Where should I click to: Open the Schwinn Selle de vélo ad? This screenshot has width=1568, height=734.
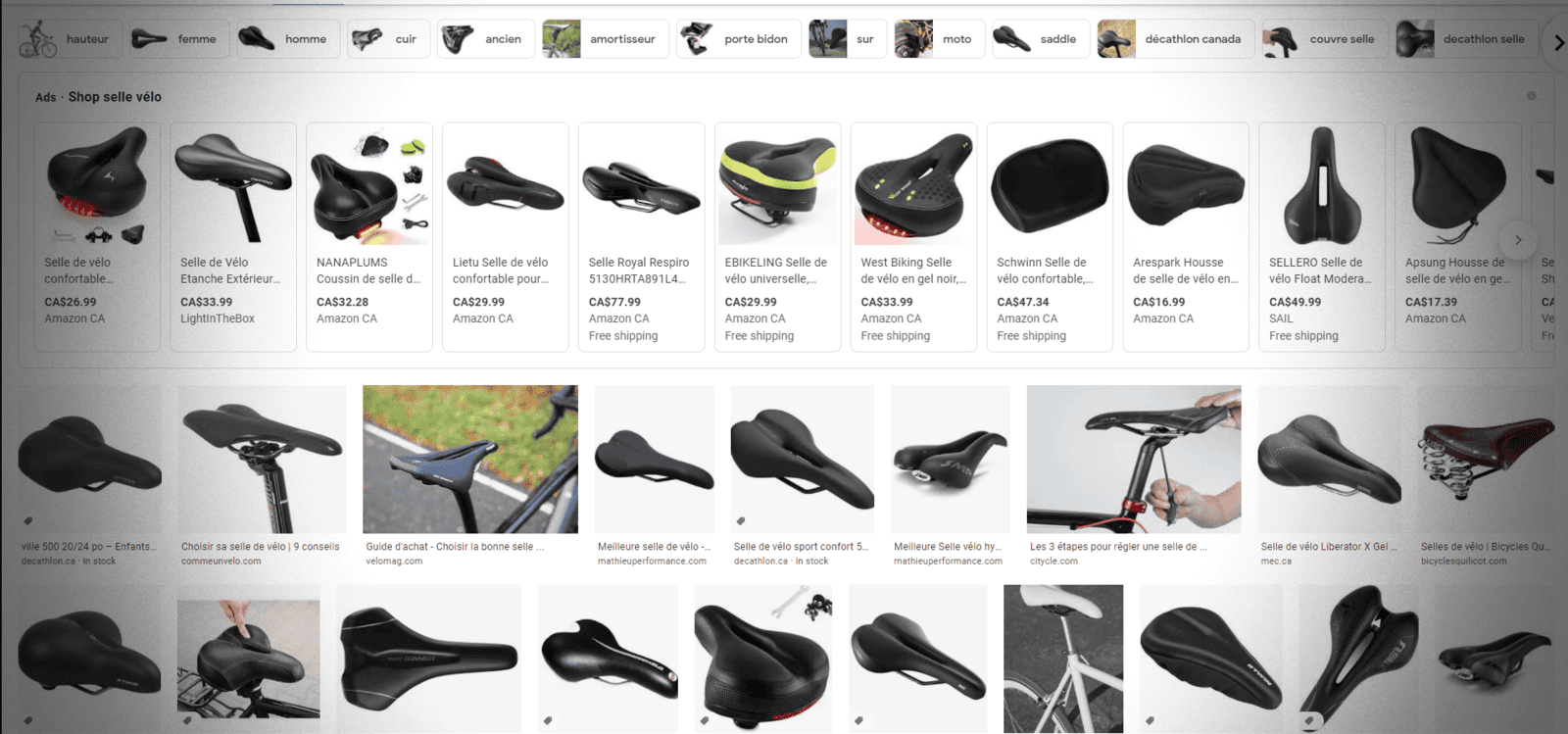coord(1050,236)
